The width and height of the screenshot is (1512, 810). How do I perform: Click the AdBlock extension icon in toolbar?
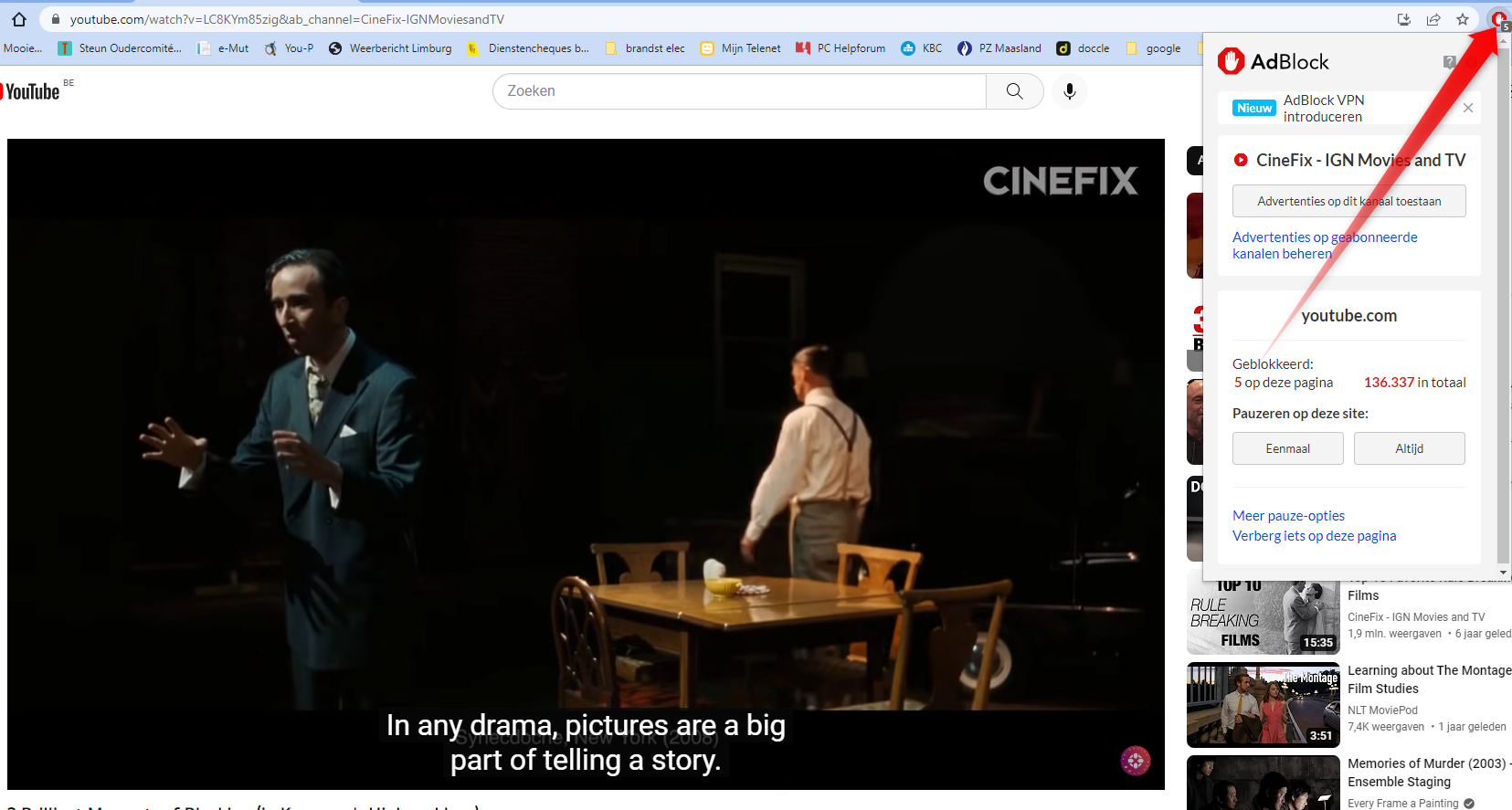(x=1499, y=19)
